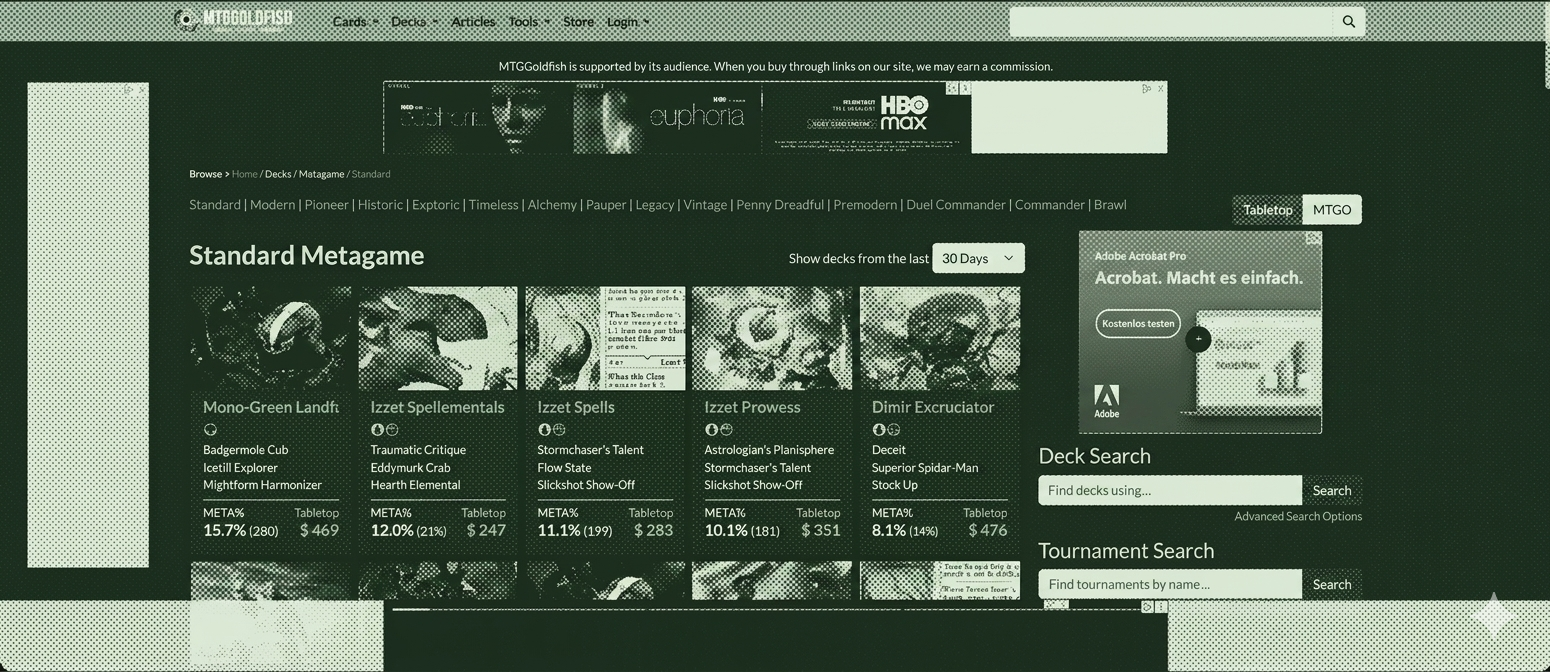Screen dimensions: 1550x672
Task: Click Kostenlos testen button in Adobe ad
Action: tap(1138, 323)
